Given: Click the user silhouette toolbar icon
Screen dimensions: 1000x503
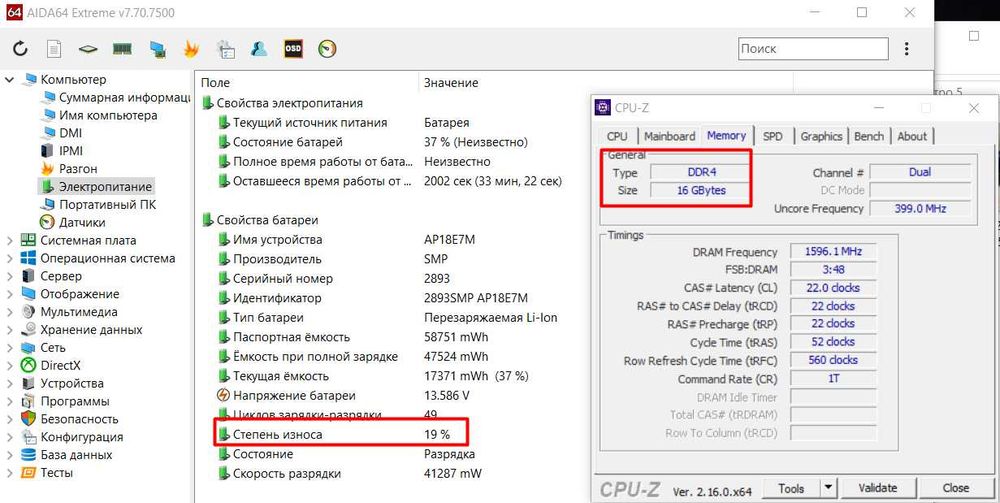Looking at the screenshot, I should tap(259, 48).
